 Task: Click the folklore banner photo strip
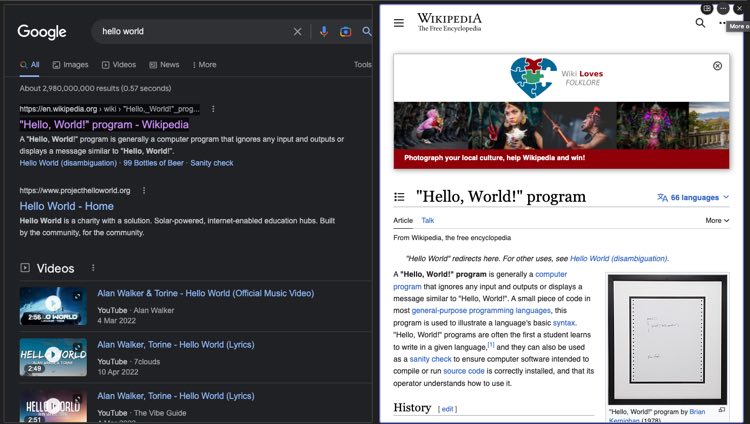(x=562, y=125)
